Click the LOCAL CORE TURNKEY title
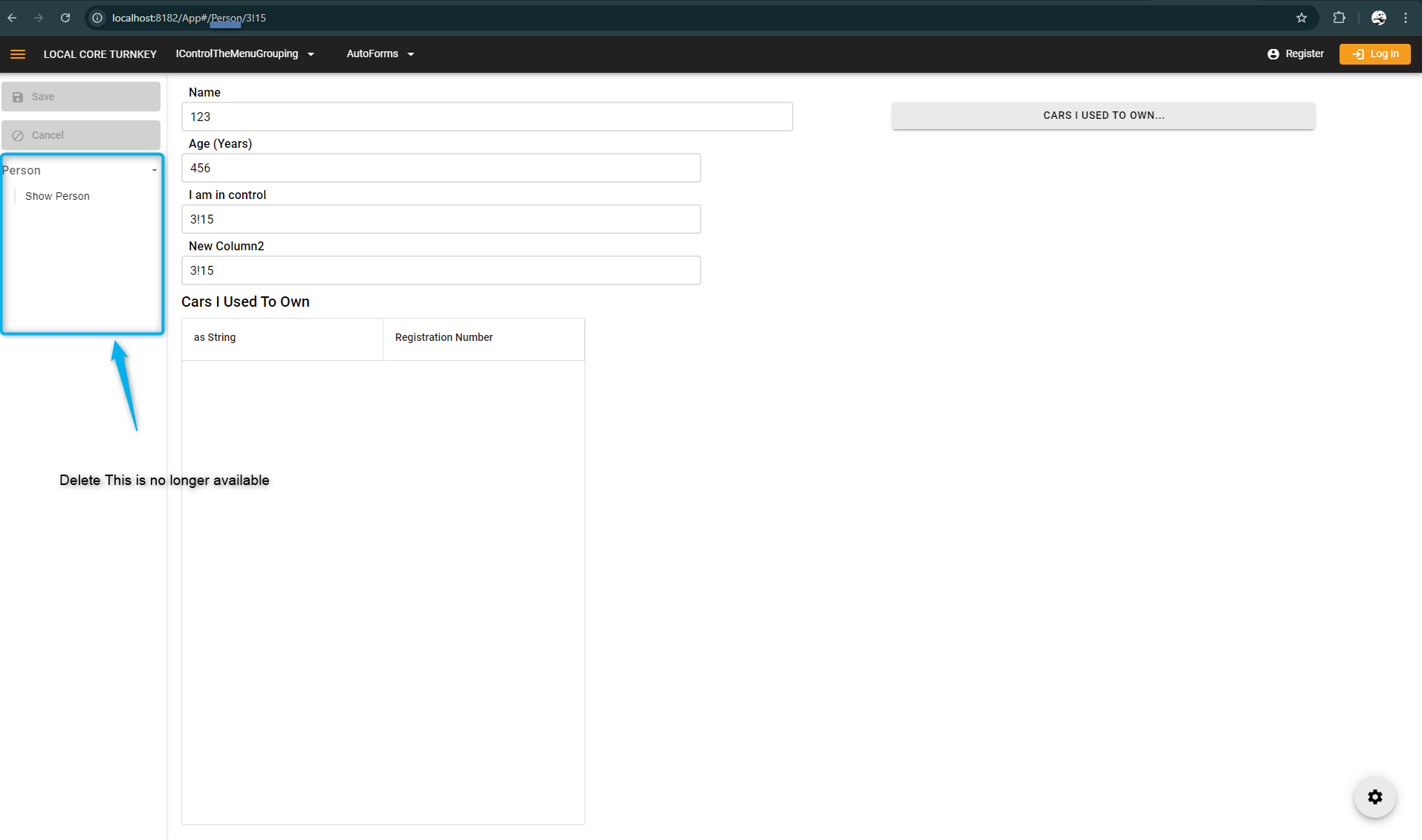Viewport: 1422px width, 840px height. [x=100, y=54]
